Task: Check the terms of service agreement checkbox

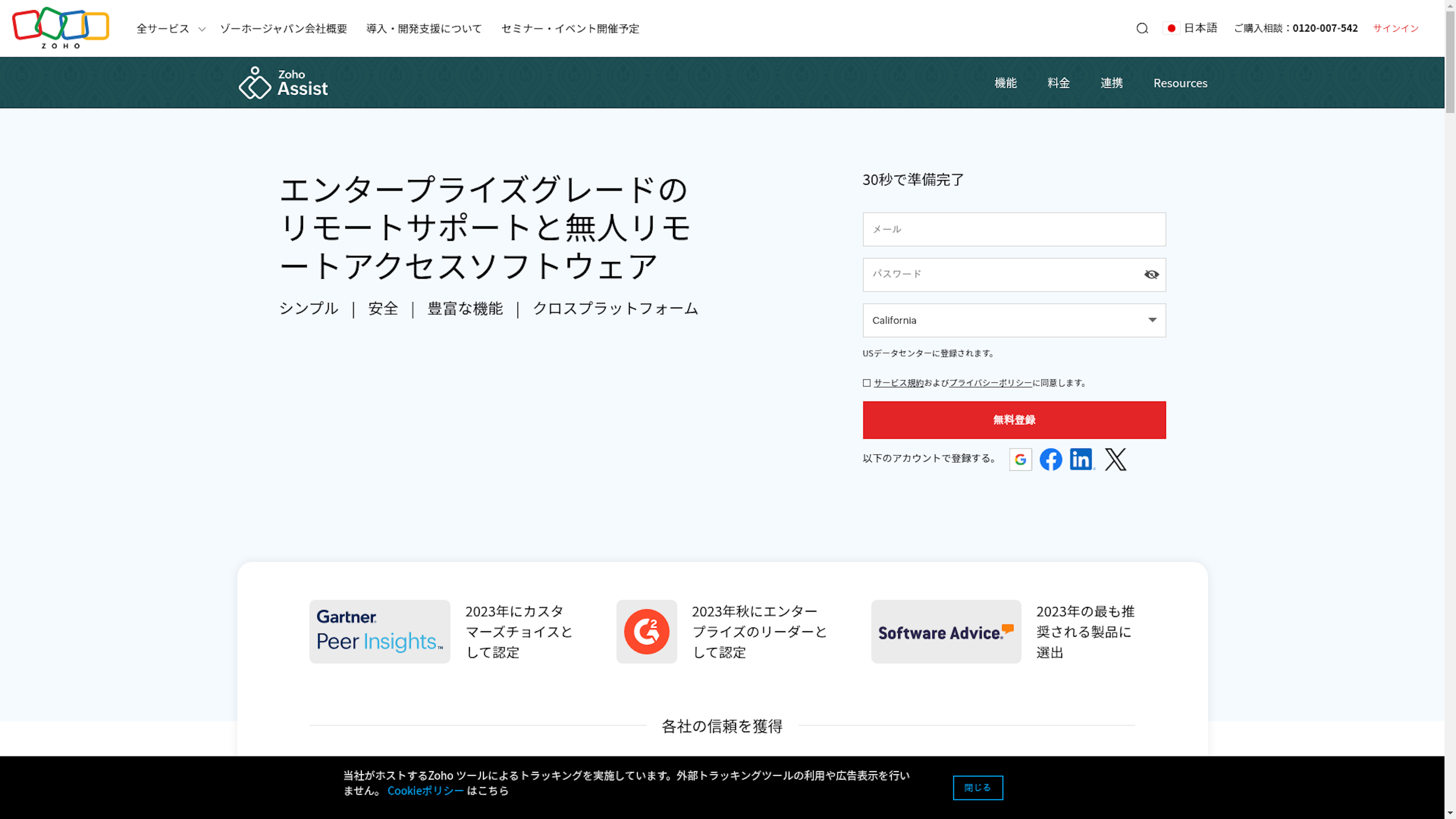Action: pyautogui.click(x=866, y=383)
